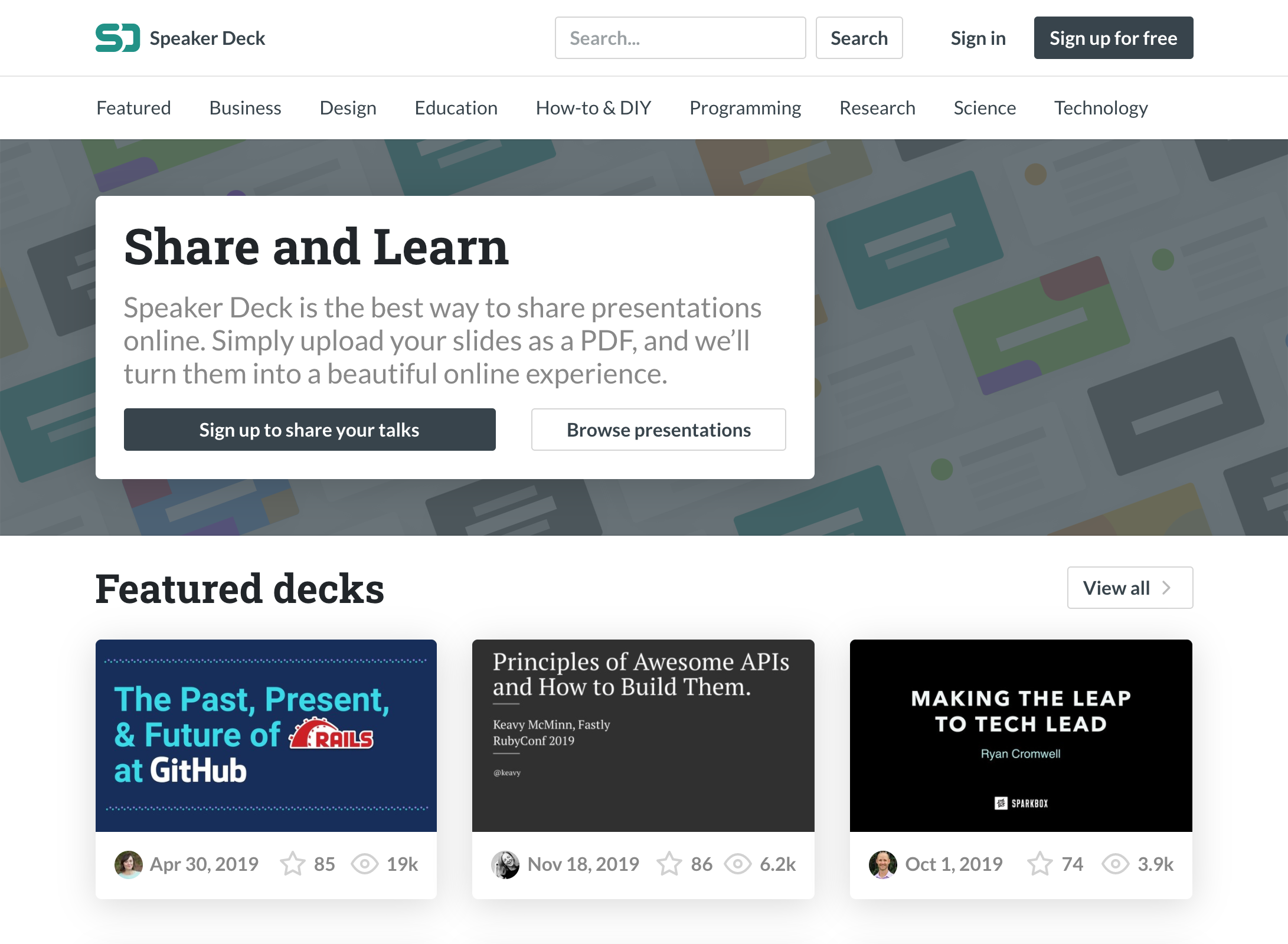The image size is (1288, 944).
Task: Click Browse presentations
Action: (658, 430)
